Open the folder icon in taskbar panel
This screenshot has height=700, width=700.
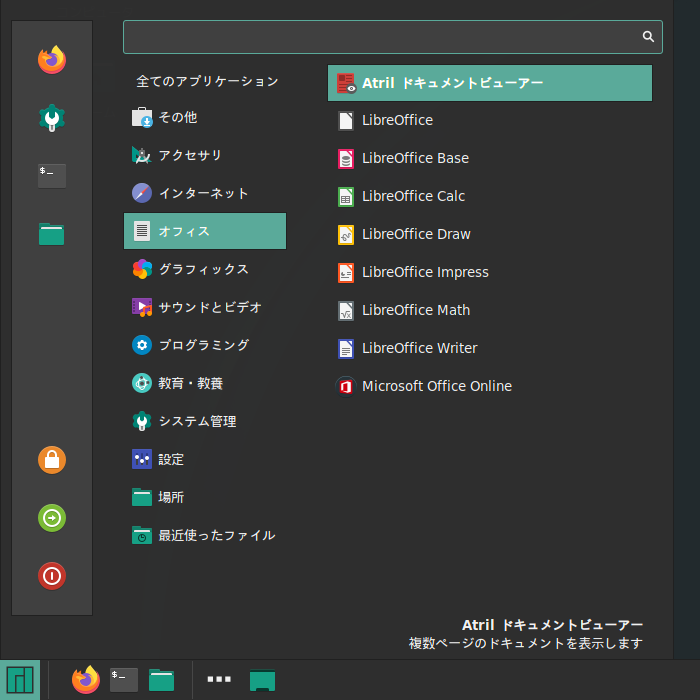(x=161, y=680)
